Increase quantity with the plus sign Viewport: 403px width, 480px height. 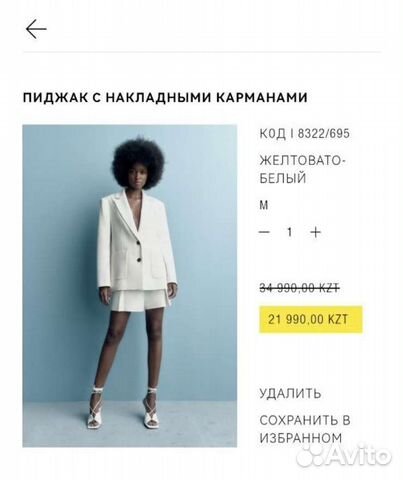pyautogui.click(x=315, y=232)
